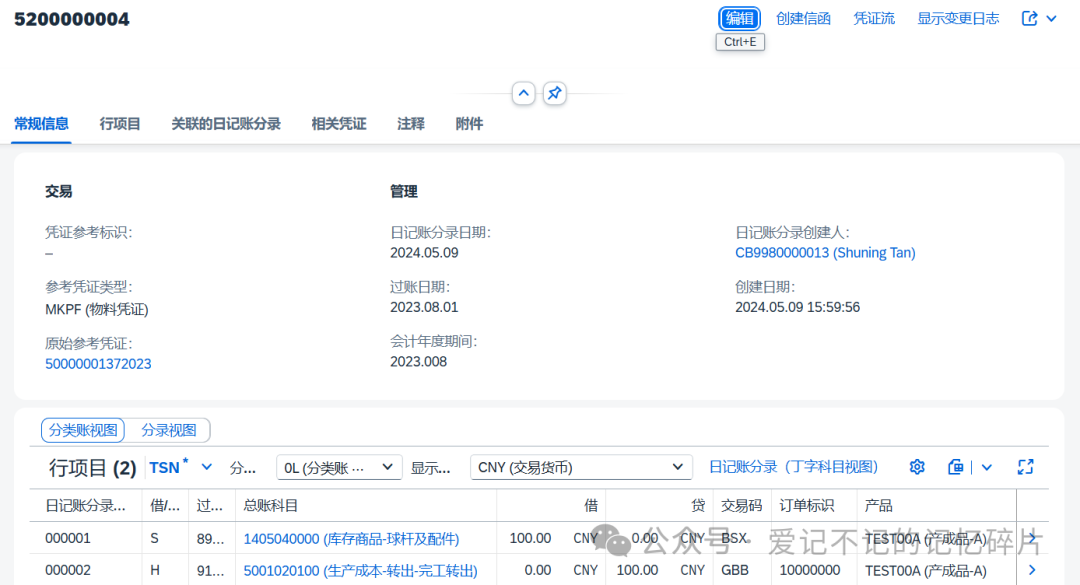The width and height of the screenshot is (1080, 585).
Task: Click the share export icon in header
Action: coord(1029,19)
